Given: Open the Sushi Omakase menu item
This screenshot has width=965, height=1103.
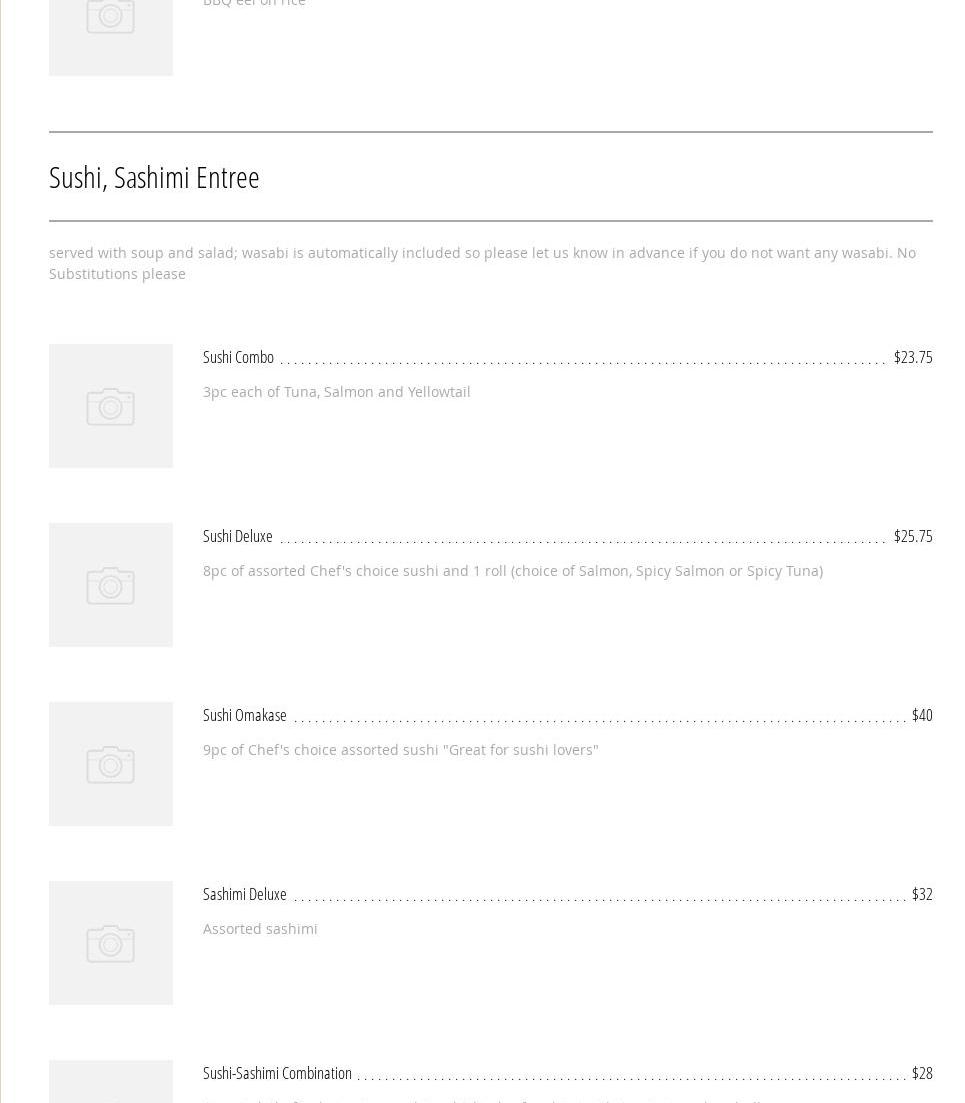Looking at the screenshot, I should click(245, 715).
